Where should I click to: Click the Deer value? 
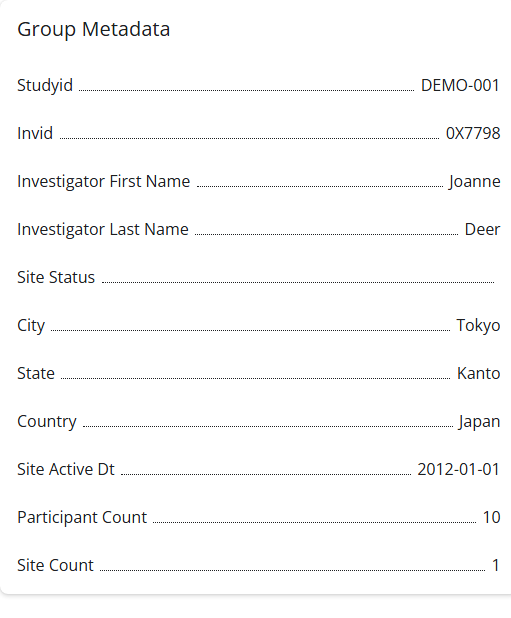[x=482, y=229]
